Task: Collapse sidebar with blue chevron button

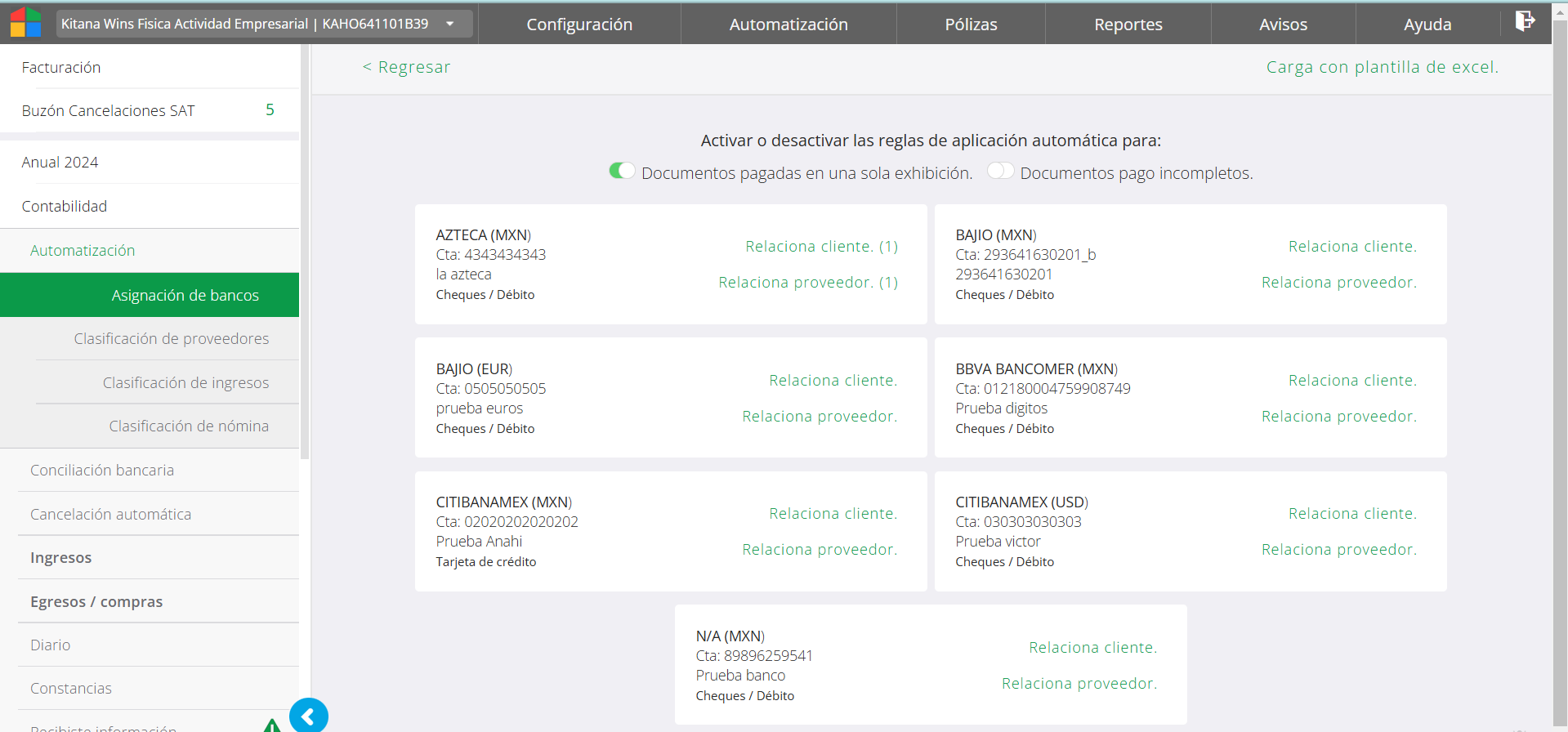Action: point(308,716)
